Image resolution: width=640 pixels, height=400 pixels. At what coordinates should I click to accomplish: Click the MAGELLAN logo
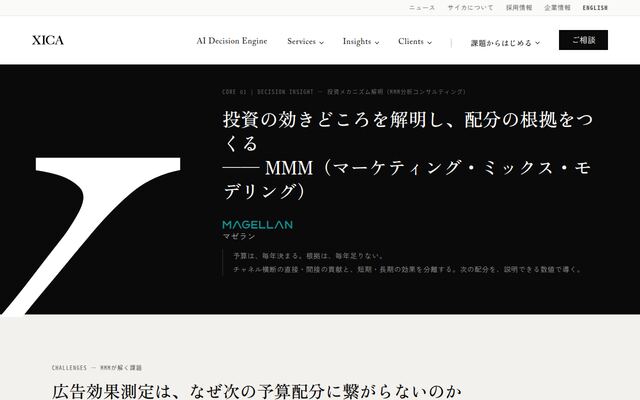[258, 224]
